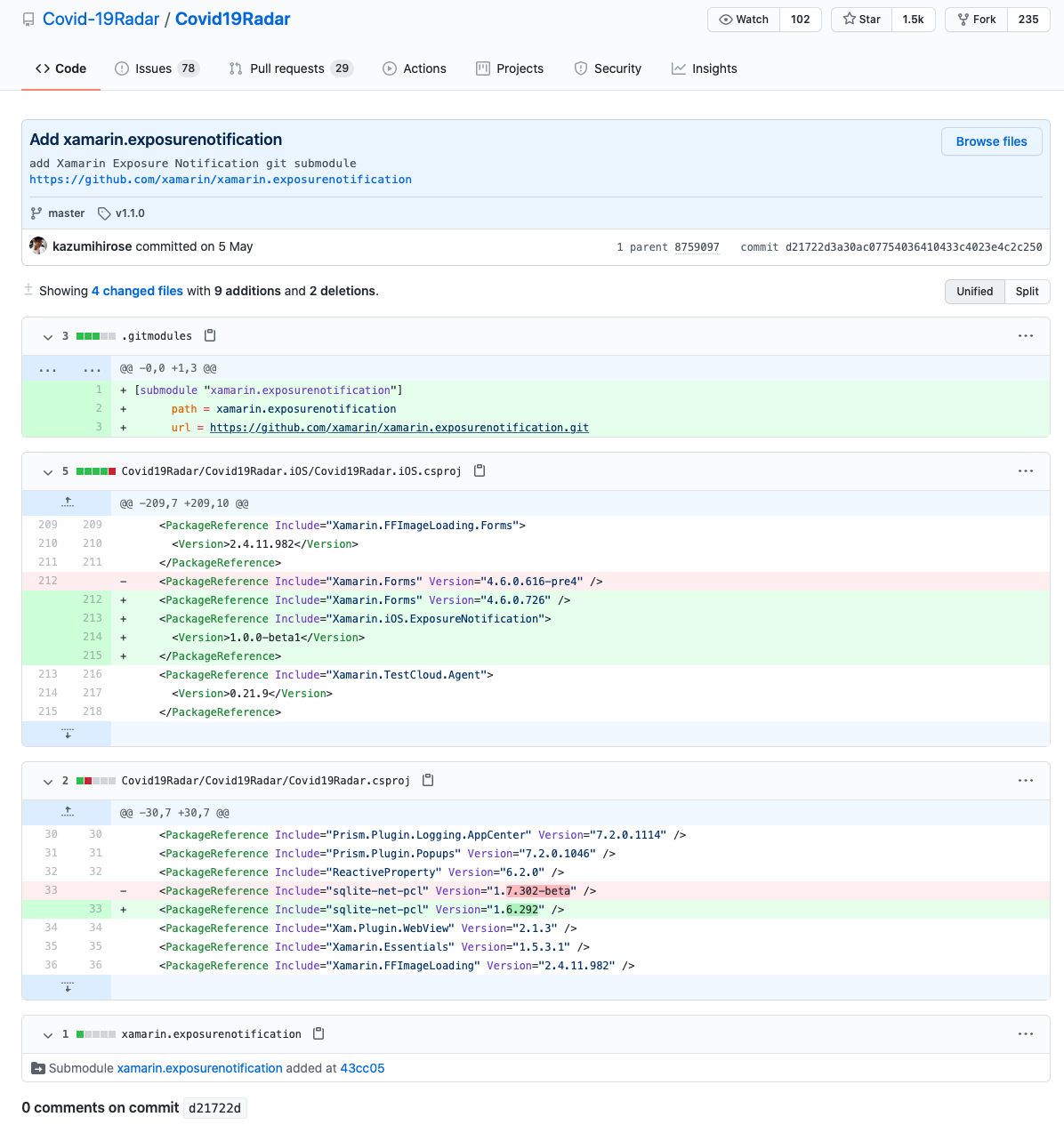Open the Issues tab
Screen dimensions: 1064x1125
(x=157, y=68)
